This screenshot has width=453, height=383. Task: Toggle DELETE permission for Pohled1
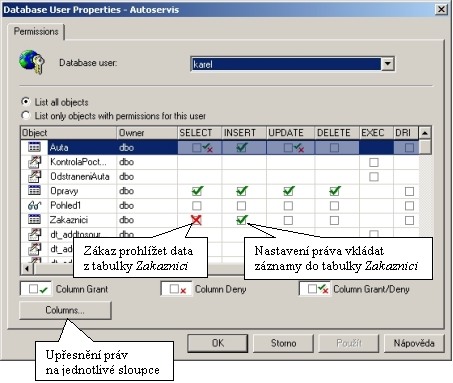tap(334, 206)
